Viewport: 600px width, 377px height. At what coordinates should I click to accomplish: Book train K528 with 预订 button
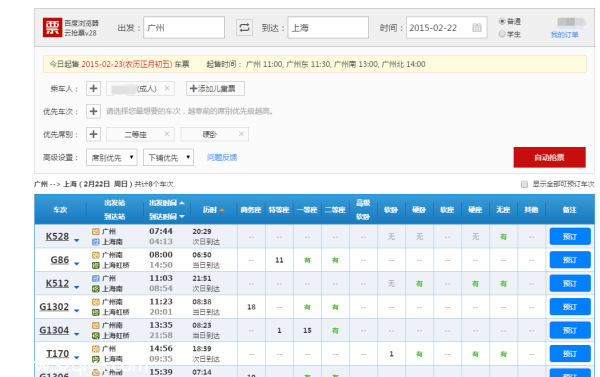coord(570,237)
